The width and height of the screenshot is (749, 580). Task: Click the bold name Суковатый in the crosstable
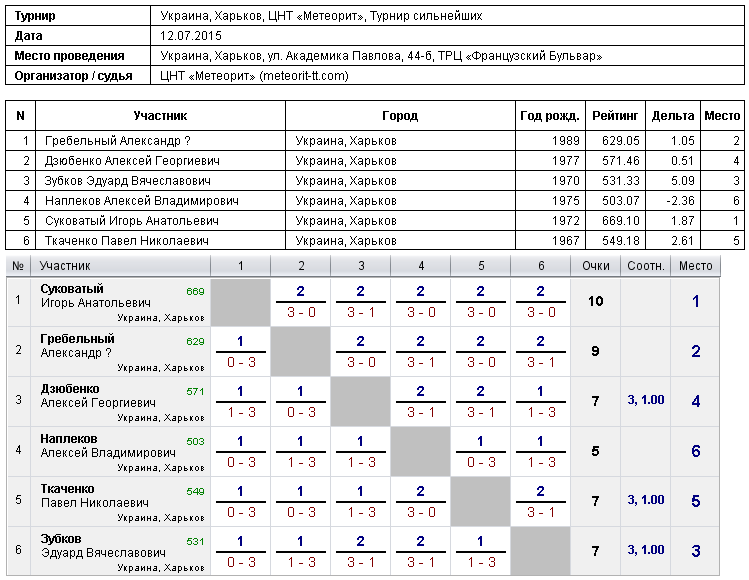72,289
